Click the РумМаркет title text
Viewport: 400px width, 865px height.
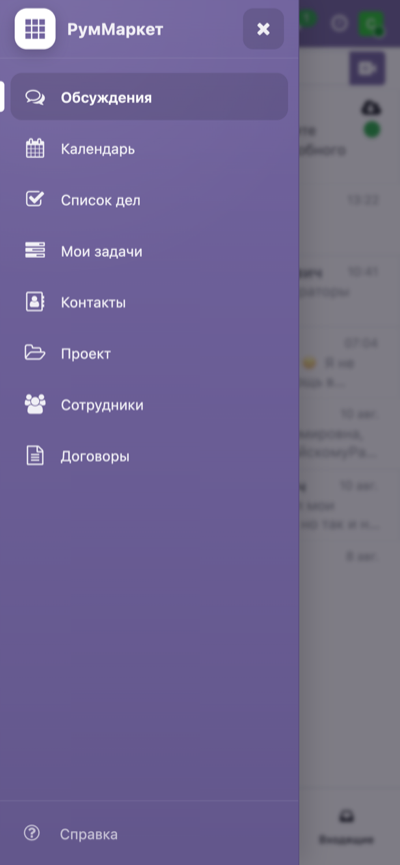tap(115, 29)
